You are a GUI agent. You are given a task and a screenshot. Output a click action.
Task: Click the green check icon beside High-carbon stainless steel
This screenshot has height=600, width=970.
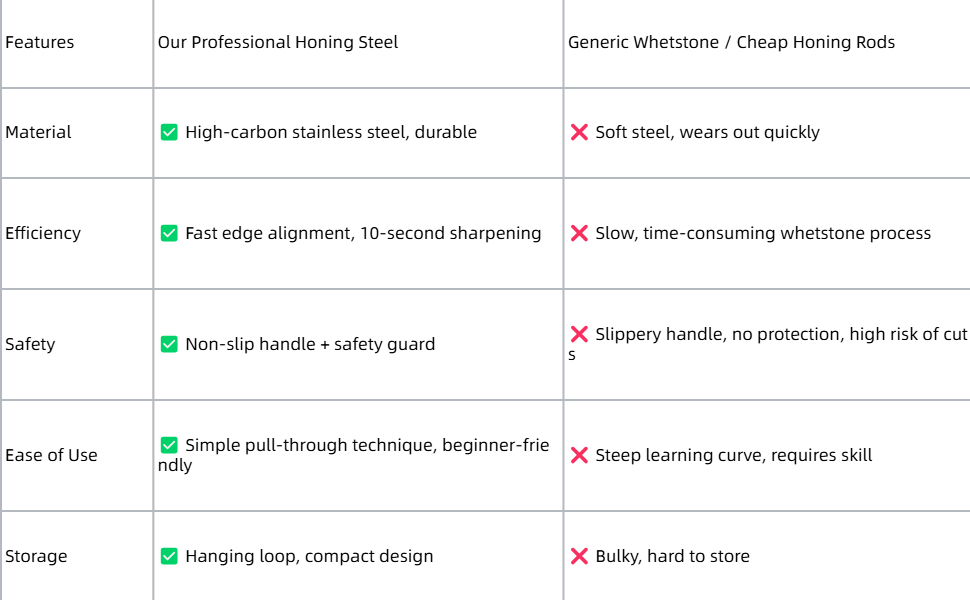(x=169, y=132)
